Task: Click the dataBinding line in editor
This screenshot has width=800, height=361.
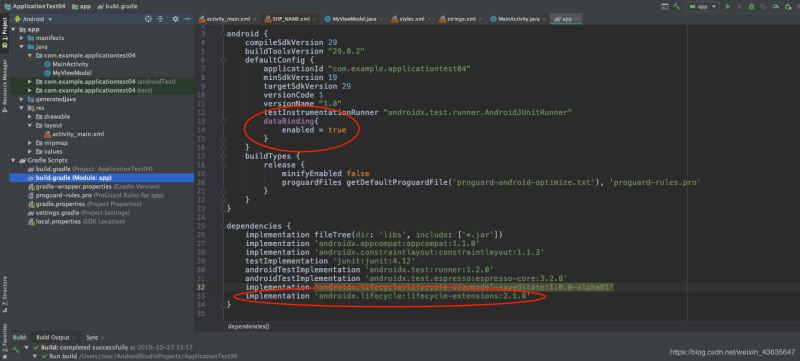Action: (x=291, y=121)
